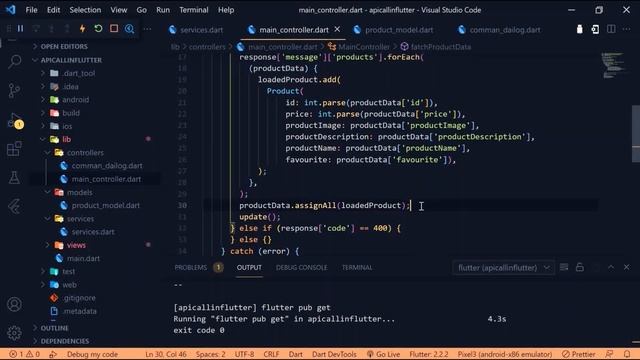Image resolution: width=640 pixels, height=360 pixels.
Task: Switch to TERMINAL panel tab
Action: pos(357,268)
